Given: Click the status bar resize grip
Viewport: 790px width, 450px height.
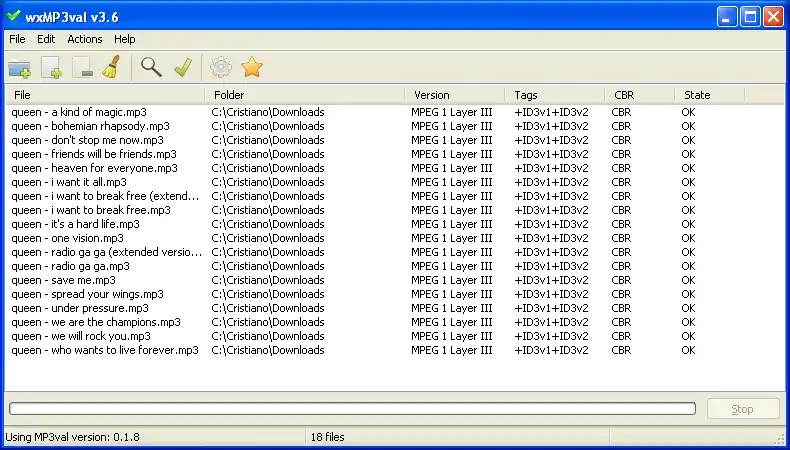Looking at the screenshot, I should 780,438.
